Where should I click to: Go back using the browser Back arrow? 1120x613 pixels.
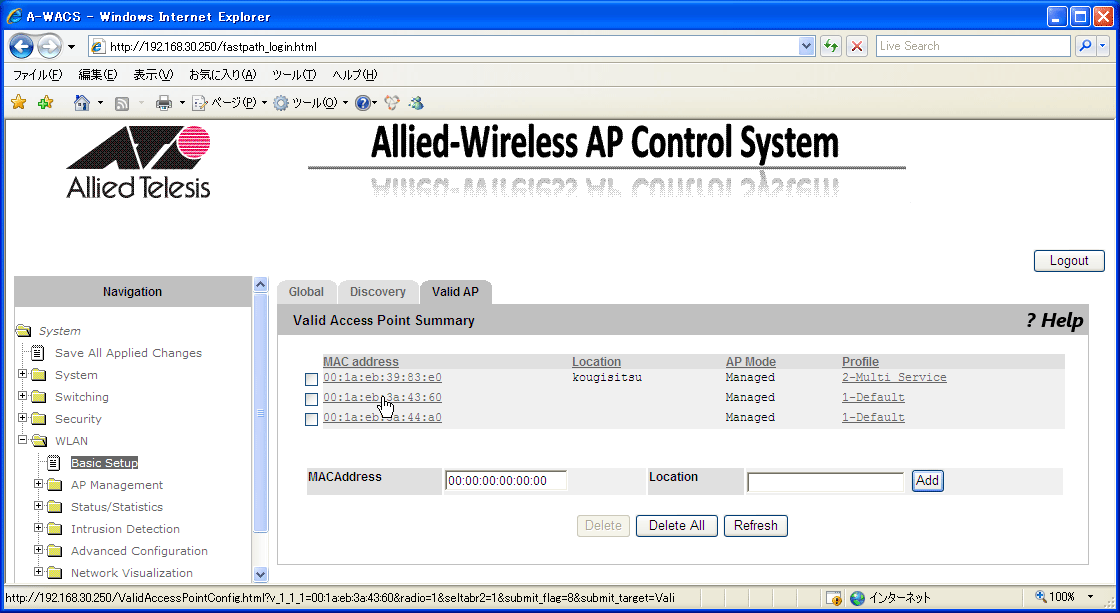click(21, 46)
